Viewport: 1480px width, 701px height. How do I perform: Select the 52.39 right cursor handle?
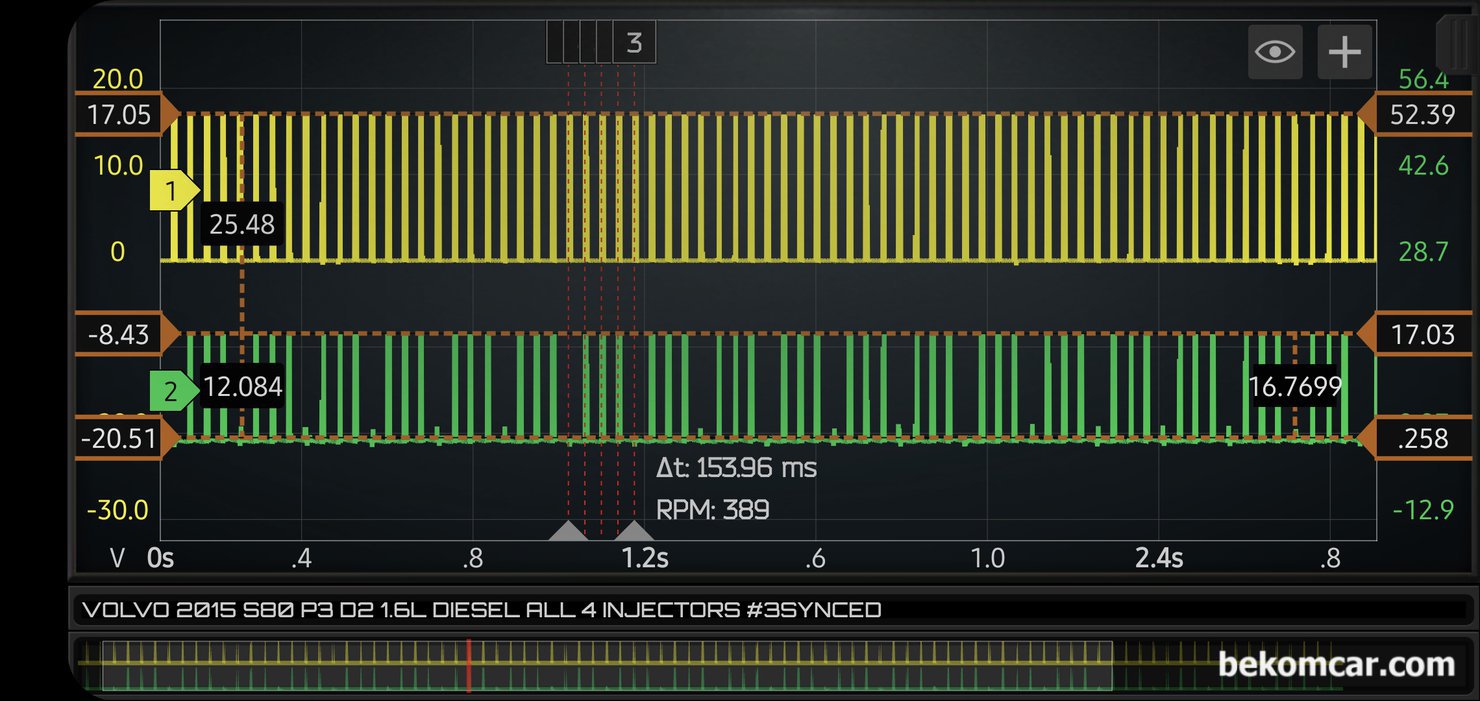tap(1419, 115)
